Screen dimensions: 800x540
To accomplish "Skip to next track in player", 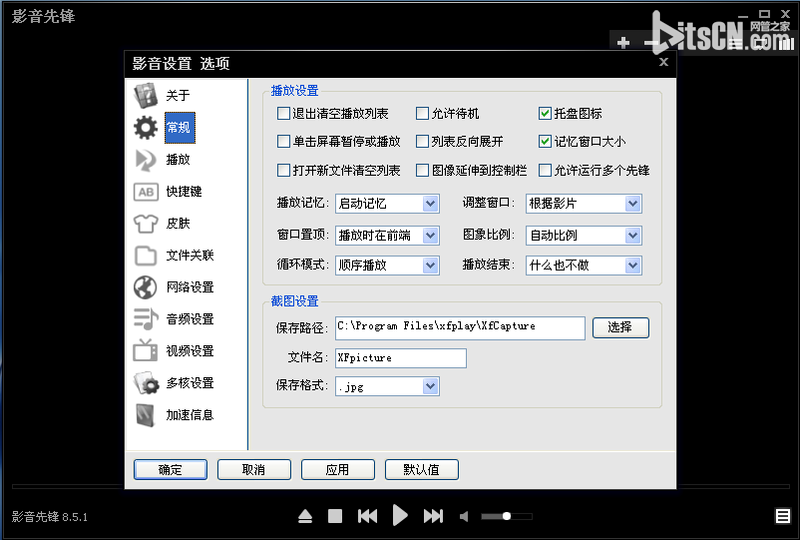I will 434,516.
